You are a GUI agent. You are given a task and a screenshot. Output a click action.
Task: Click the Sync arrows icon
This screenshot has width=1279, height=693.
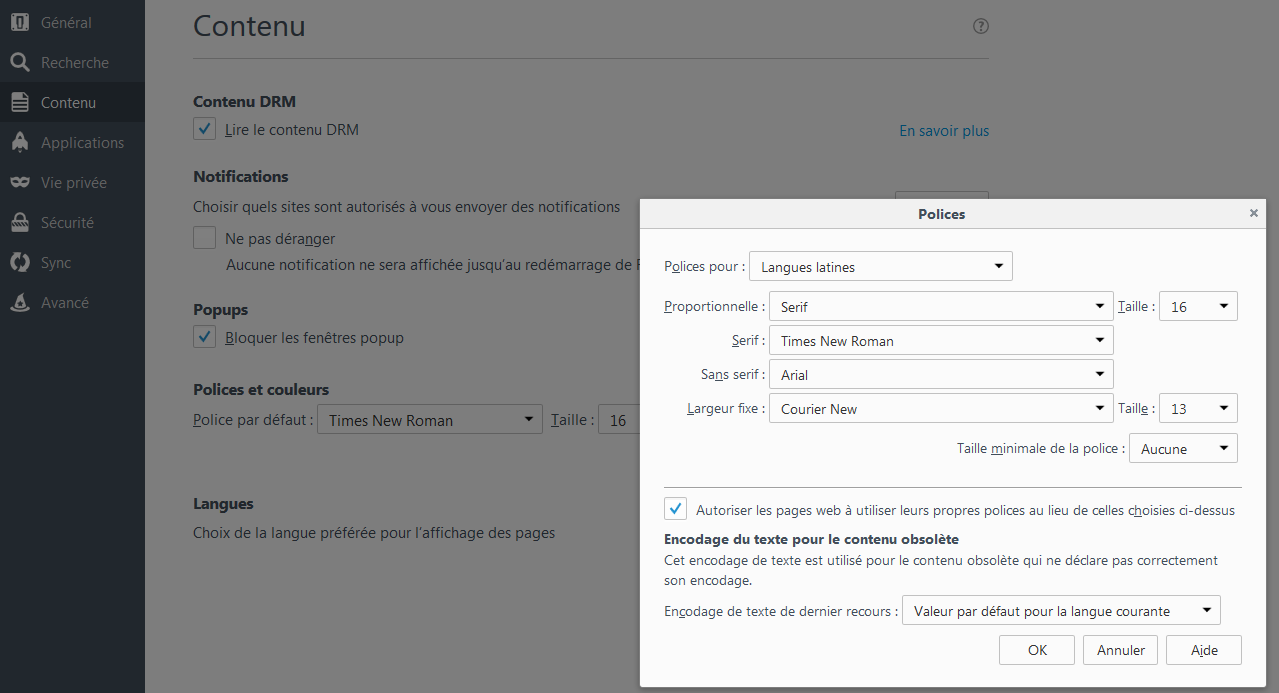pyautogui.click(x=19, y=262)
